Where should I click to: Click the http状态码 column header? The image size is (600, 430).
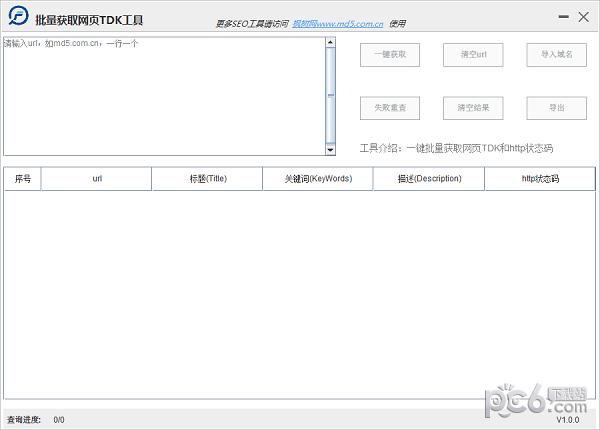539,179
